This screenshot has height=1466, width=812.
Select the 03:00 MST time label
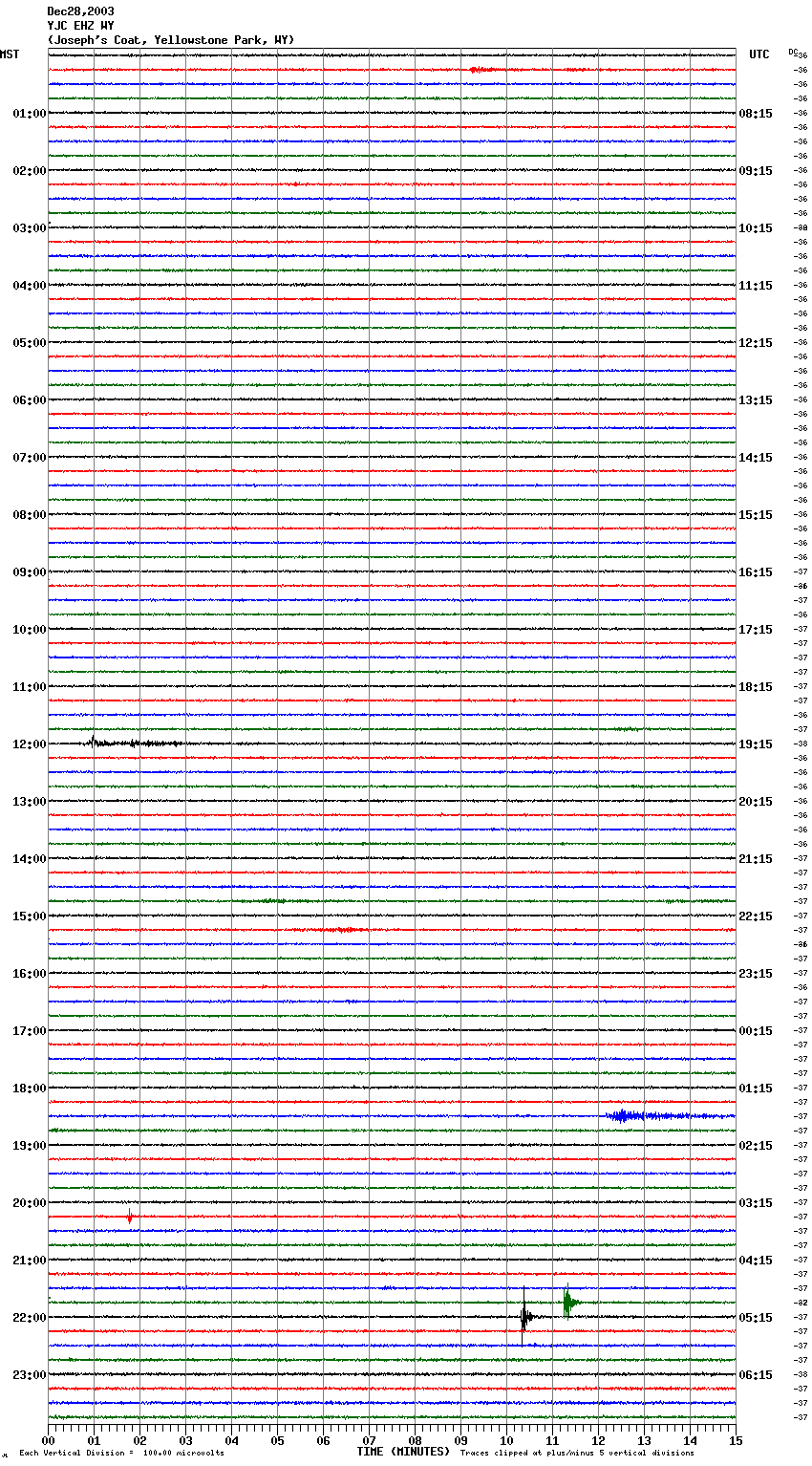[30, 228]
